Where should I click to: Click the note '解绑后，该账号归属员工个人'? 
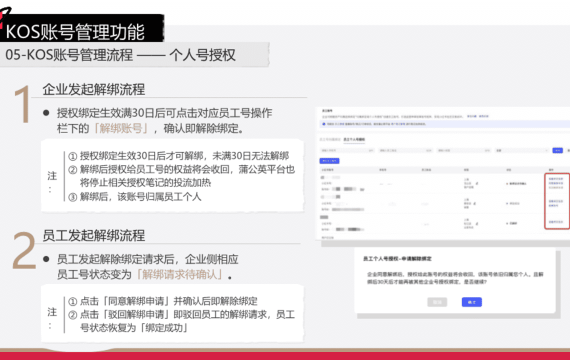tap(140, 197)
